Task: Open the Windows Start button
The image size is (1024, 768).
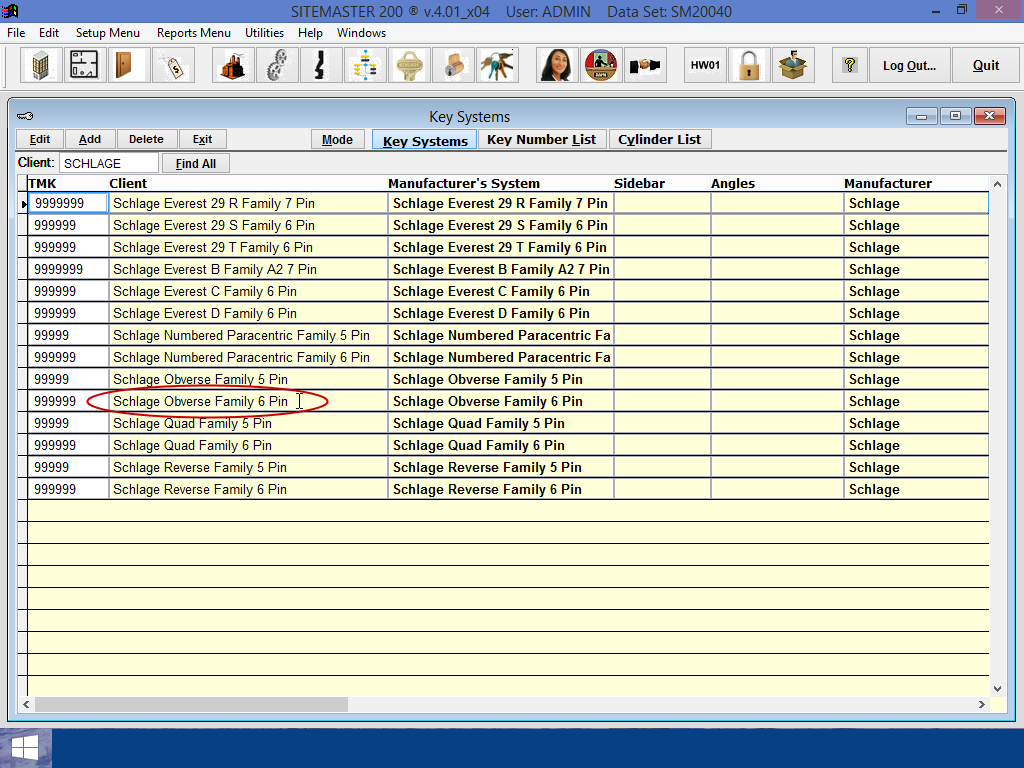Action: point(25,748)
